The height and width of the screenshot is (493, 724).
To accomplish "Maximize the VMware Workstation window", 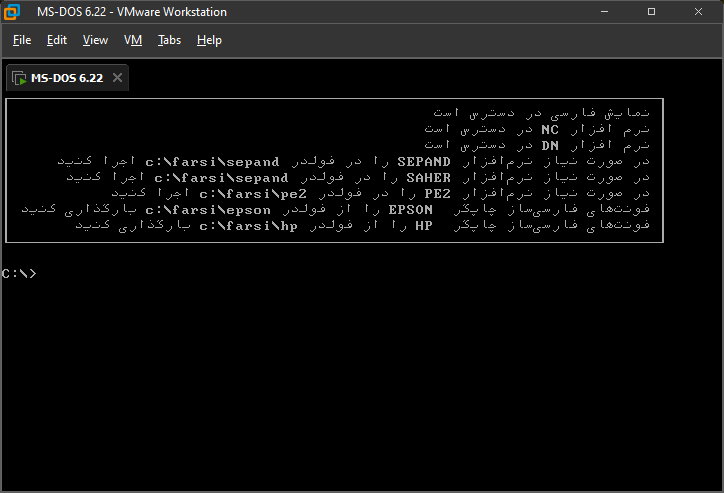I will coord(651,12).
